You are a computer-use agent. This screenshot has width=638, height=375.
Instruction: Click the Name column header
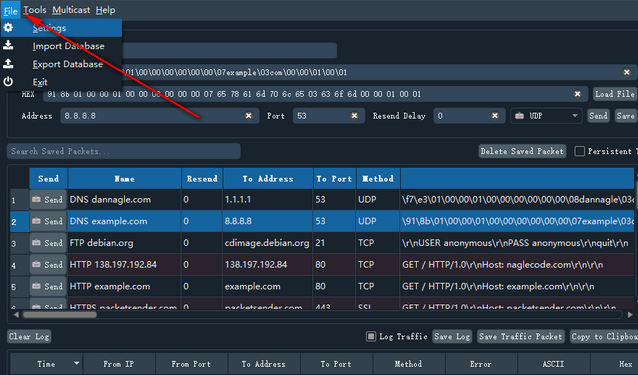coord(125,179)
